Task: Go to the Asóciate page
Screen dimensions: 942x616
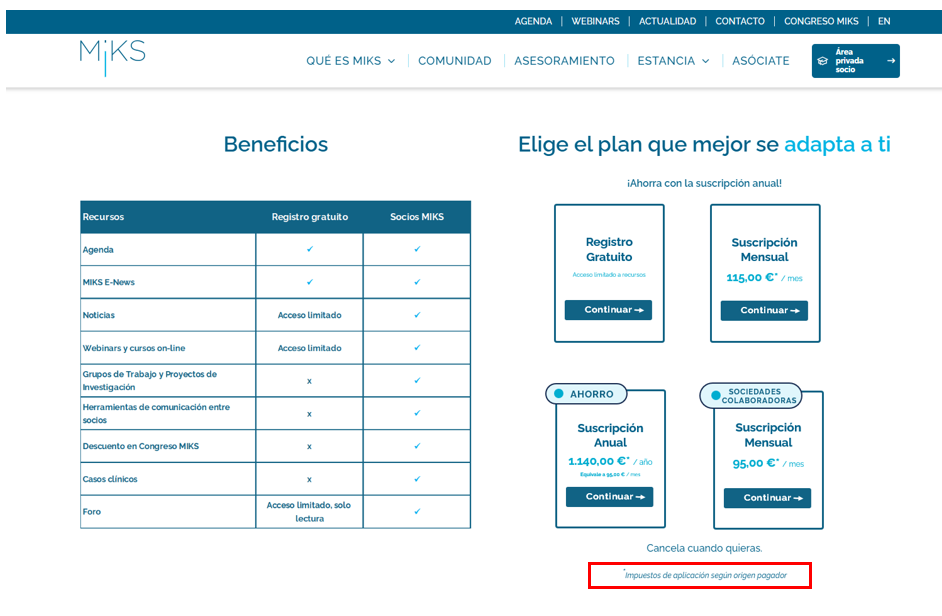Action: 760,61
